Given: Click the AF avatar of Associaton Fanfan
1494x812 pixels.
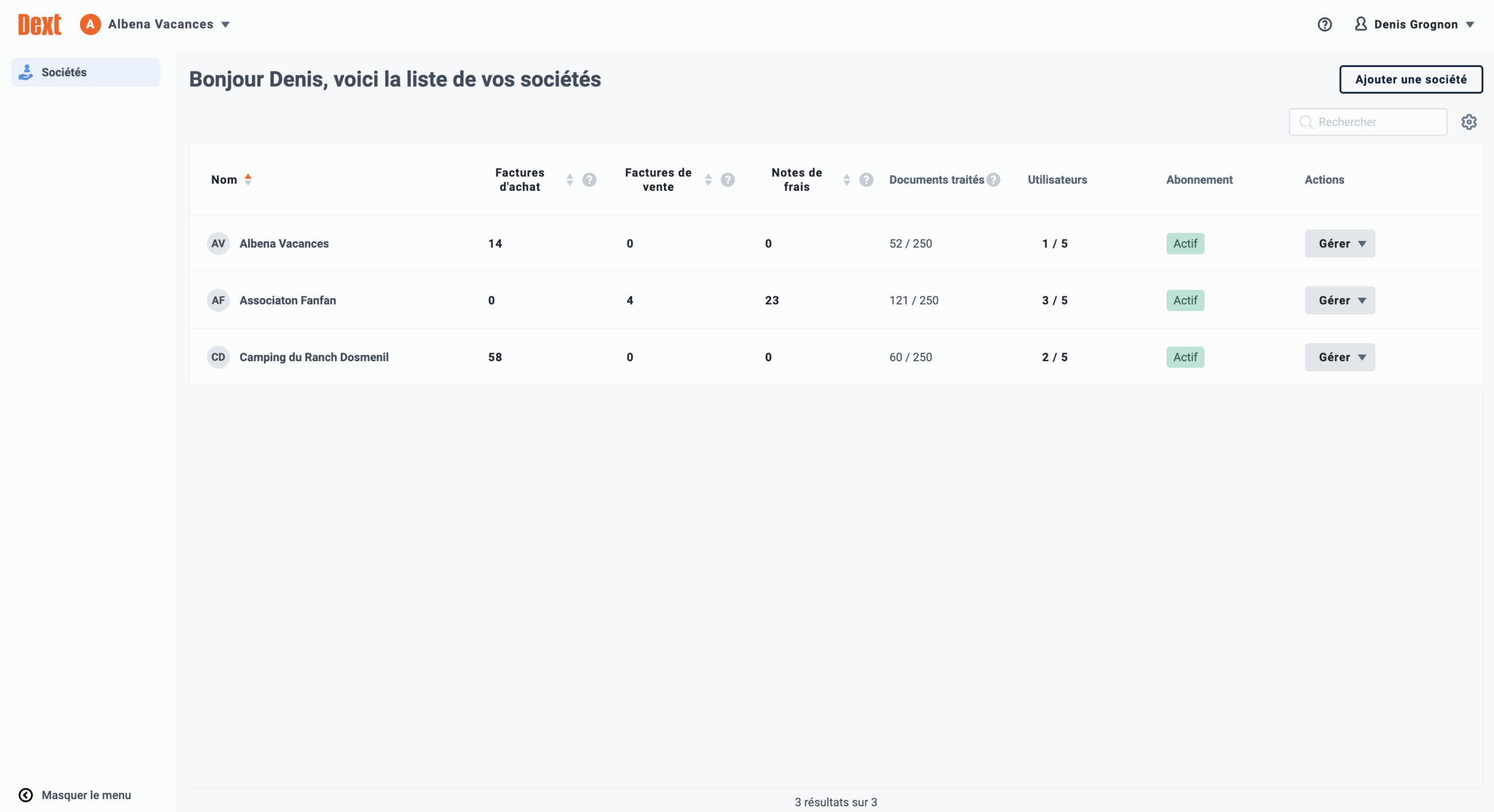Looking at the screenshot, I should click(x=218, y=300).
